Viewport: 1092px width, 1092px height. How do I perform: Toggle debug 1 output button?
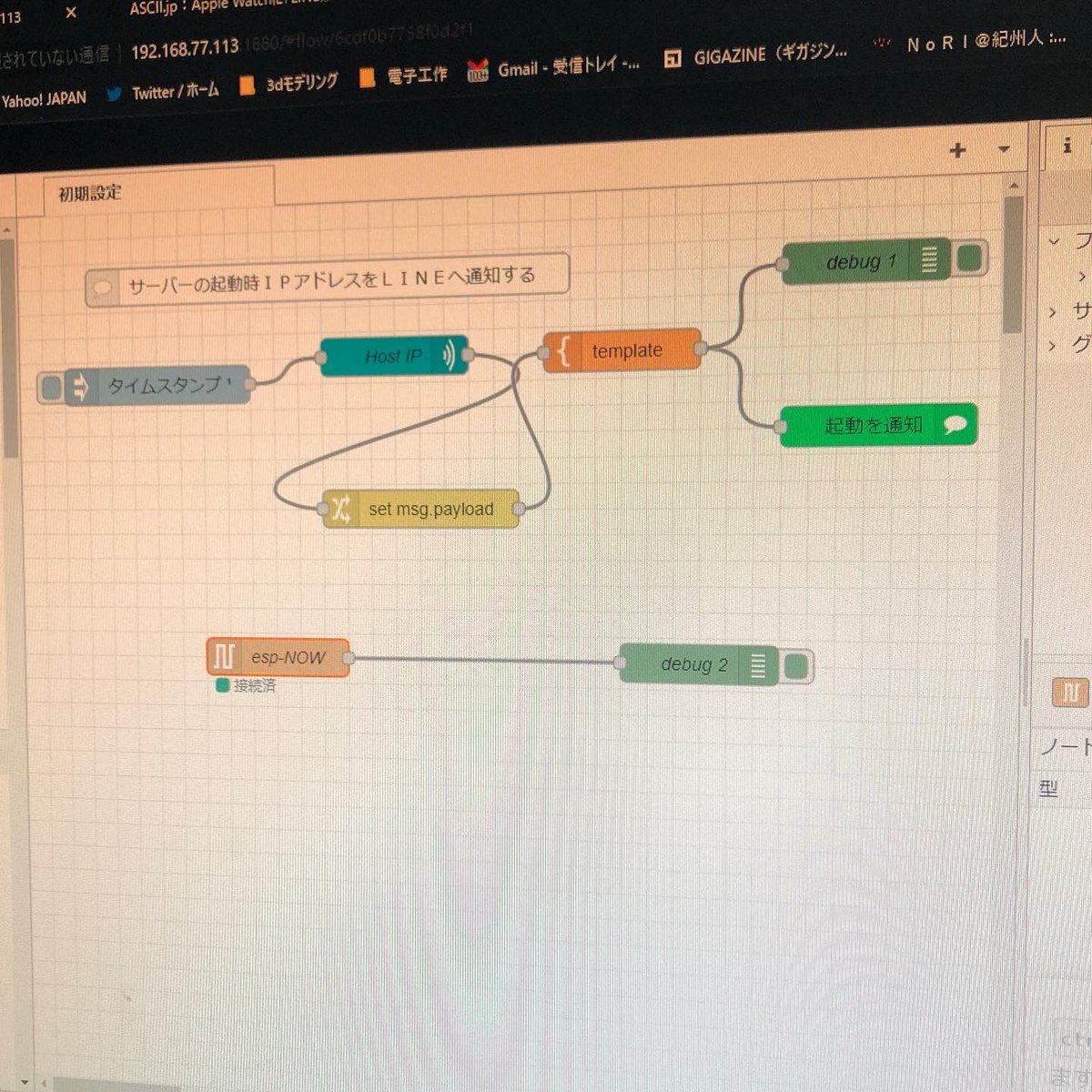point(970,258)
